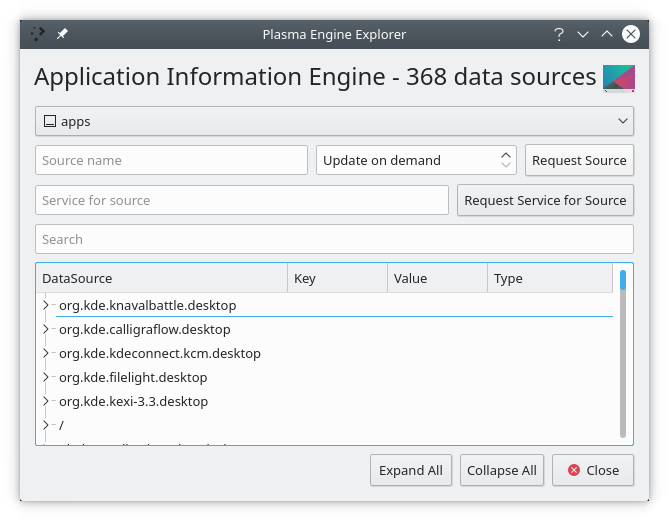Sort by DataSource column header
The image size is (669, 521).
click(x=162, y=278)
